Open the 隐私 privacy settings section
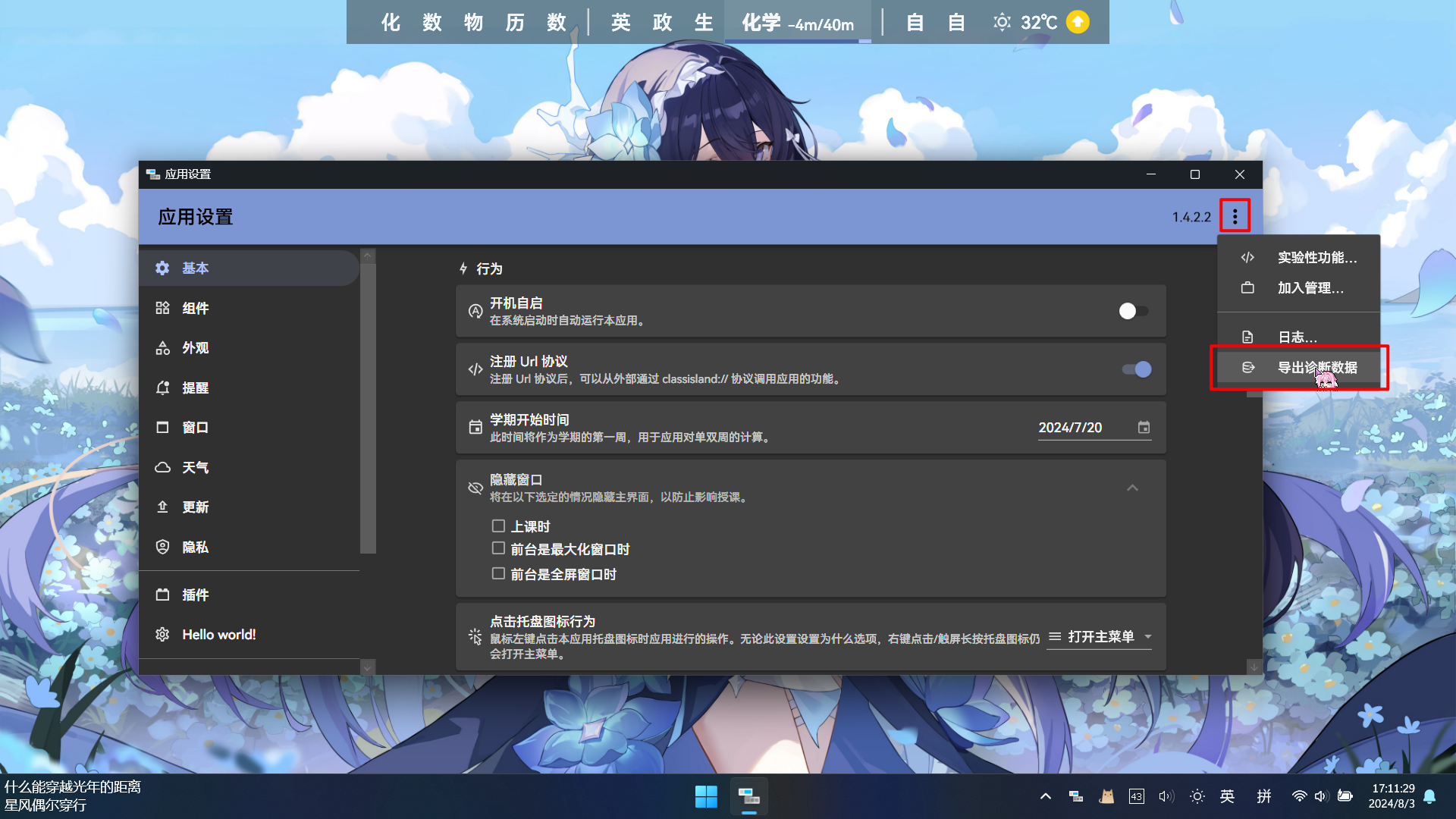The width and height of the screenshot is (1456, 819). tap(195, 547)
